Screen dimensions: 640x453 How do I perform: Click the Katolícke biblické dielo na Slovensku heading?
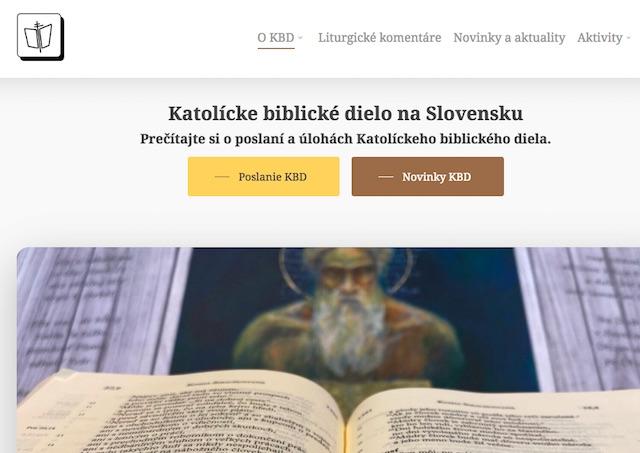pos(346,113)
